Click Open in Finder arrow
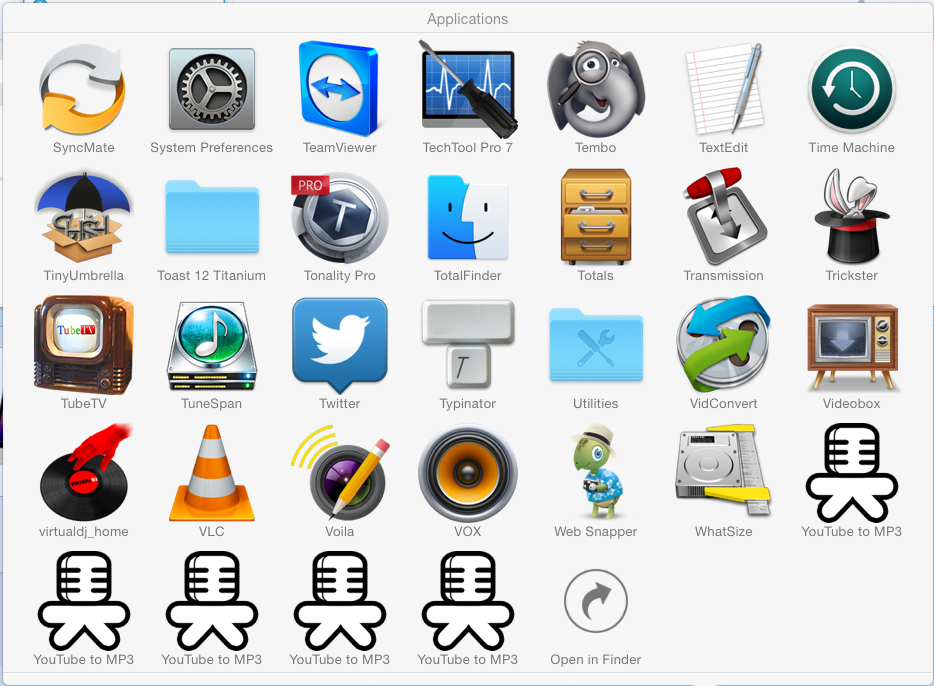934x686 pixels. pyautogui.click(x=596, y=601)
